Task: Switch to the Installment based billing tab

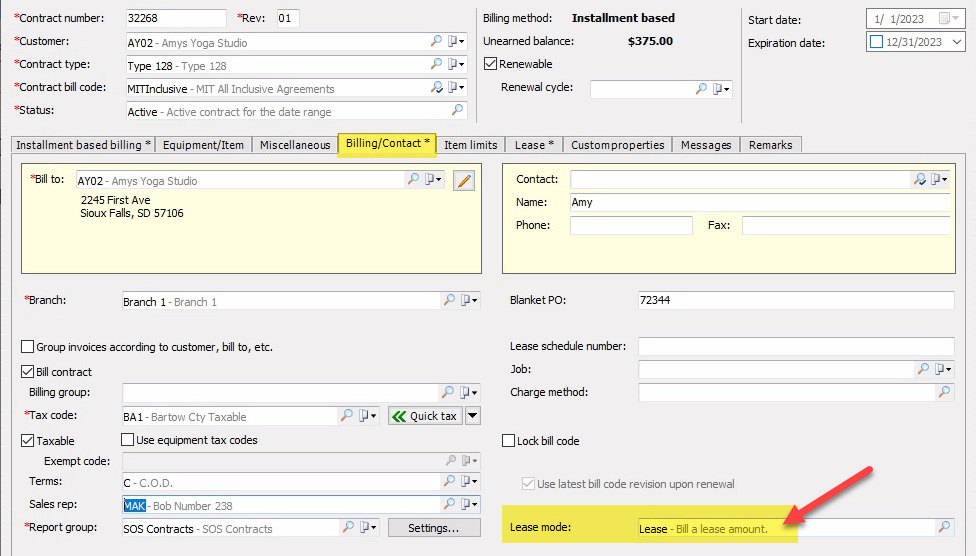Action: click(83, 145)
